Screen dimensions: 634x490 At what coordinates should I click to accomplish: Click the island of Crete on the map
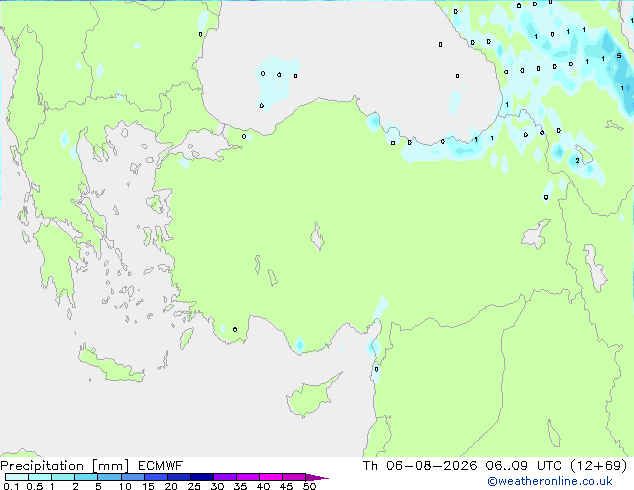pyautogui.click(x=110, y=365)
